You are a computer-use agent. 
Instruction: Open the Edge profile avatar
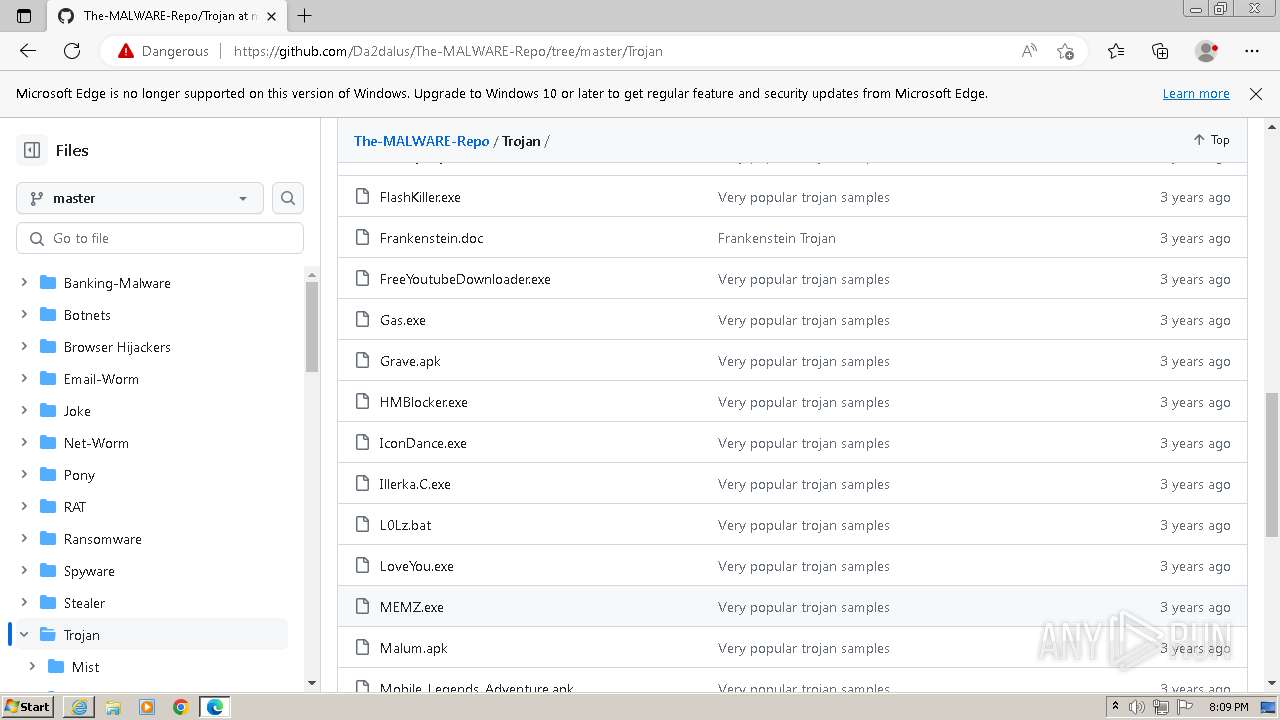click(x=1206, y=51)
